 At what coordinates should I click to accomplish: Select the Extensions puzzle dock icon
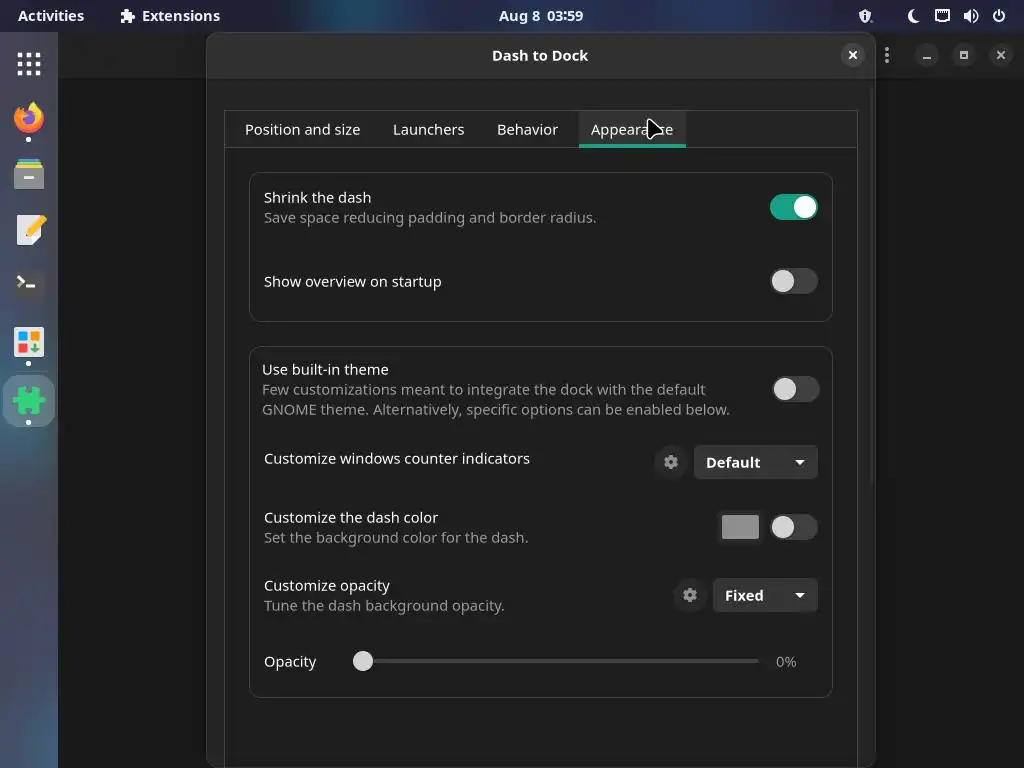click(29, 401)
